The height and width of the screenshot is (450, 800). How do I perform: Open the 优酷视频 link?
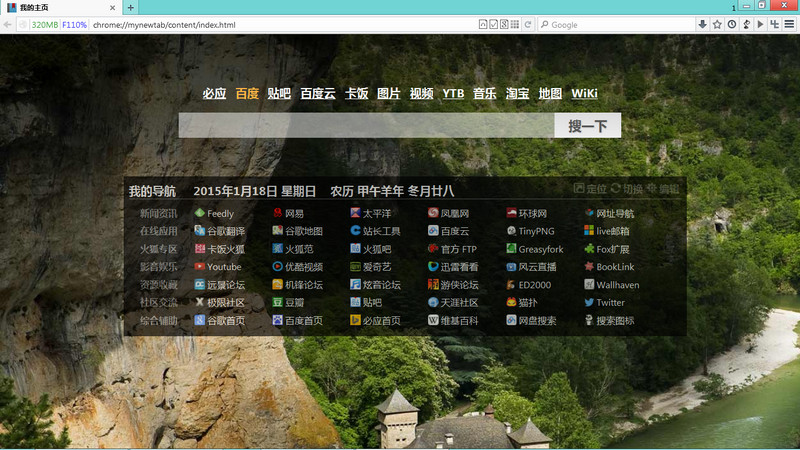click(x=297, y=267)
